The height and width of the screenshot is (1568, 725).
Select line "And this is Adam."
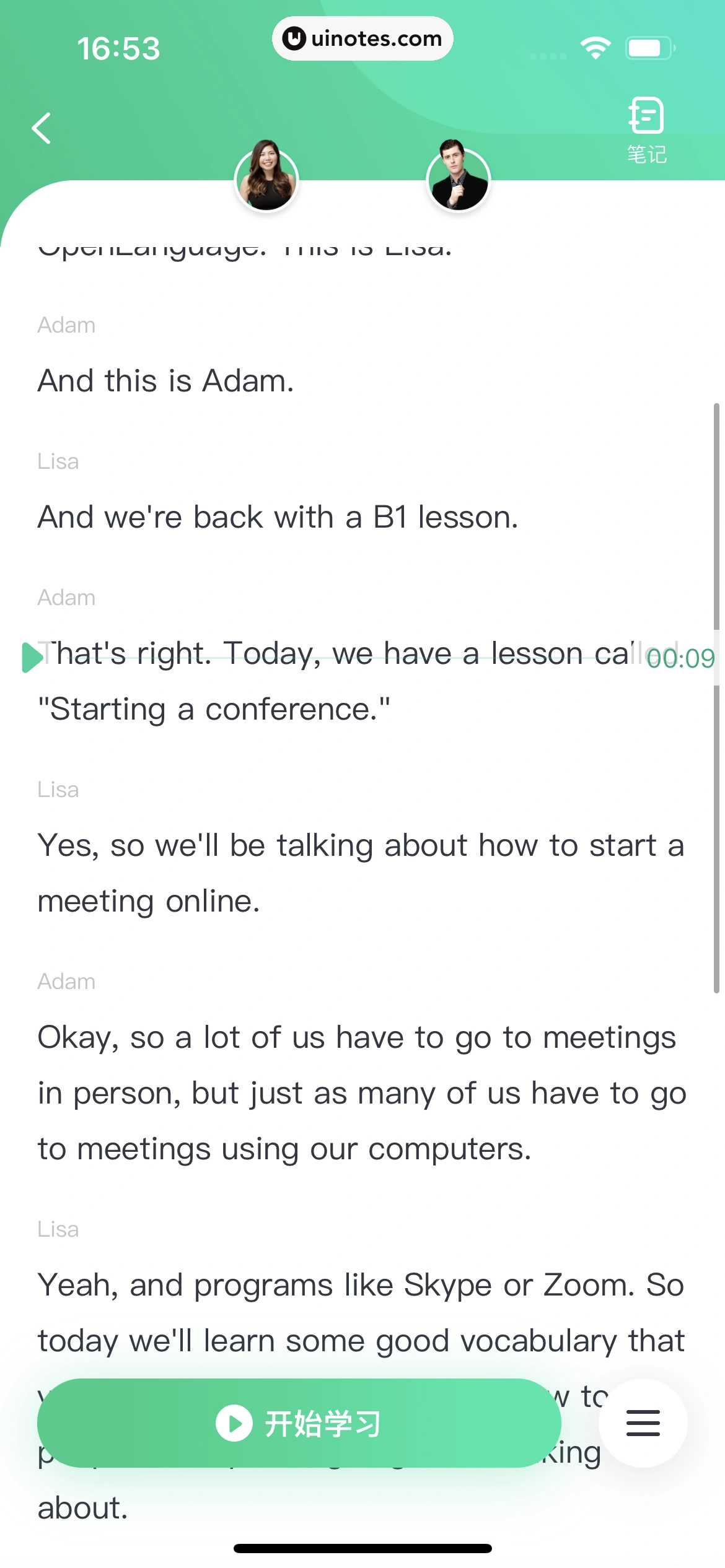pos(165,380)
